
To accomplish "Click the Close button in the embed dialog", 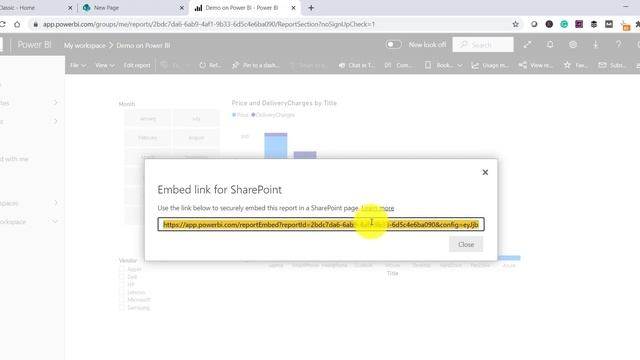I will coord(466,244).
